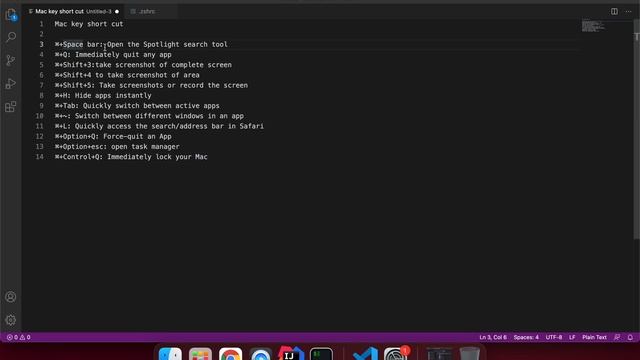Open the Run and Debug view
Image resolution: width=640 pixels, height=360 pixels.
[11, 84]
